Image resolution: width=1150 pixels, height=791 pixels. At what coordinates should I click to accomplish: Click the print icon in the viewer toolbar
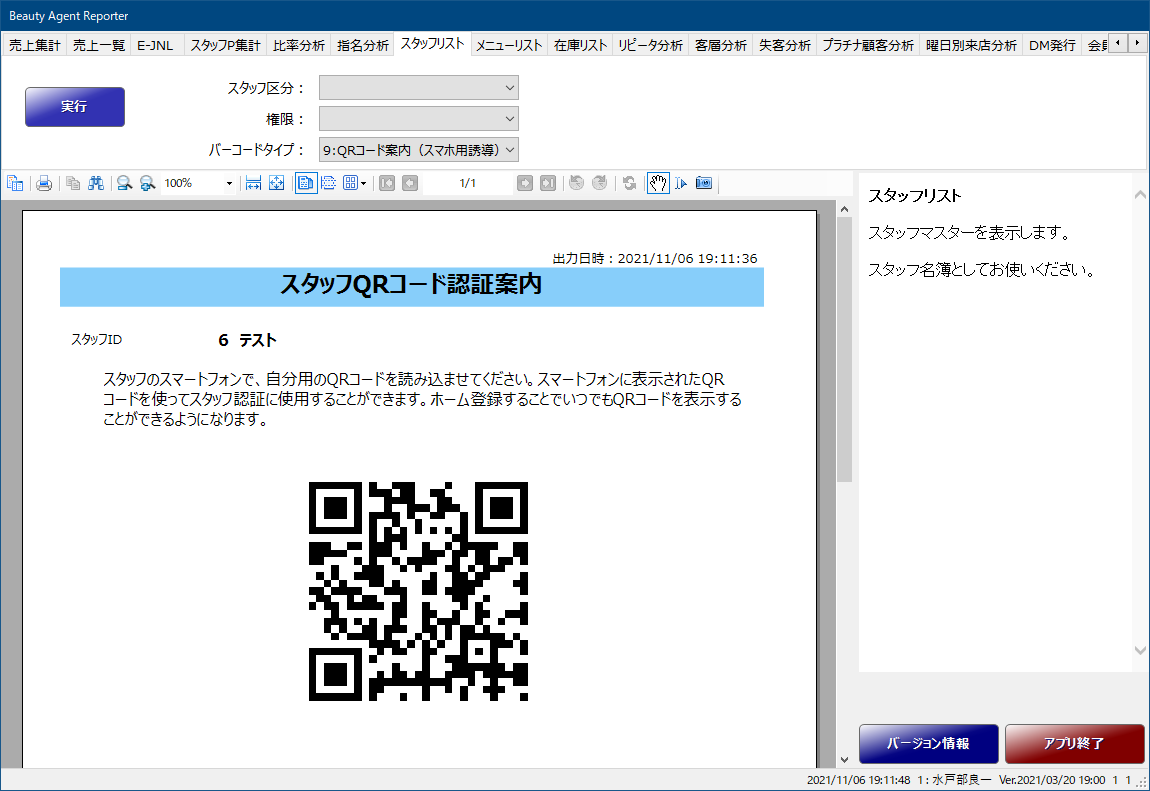click(x=44, y=183)
